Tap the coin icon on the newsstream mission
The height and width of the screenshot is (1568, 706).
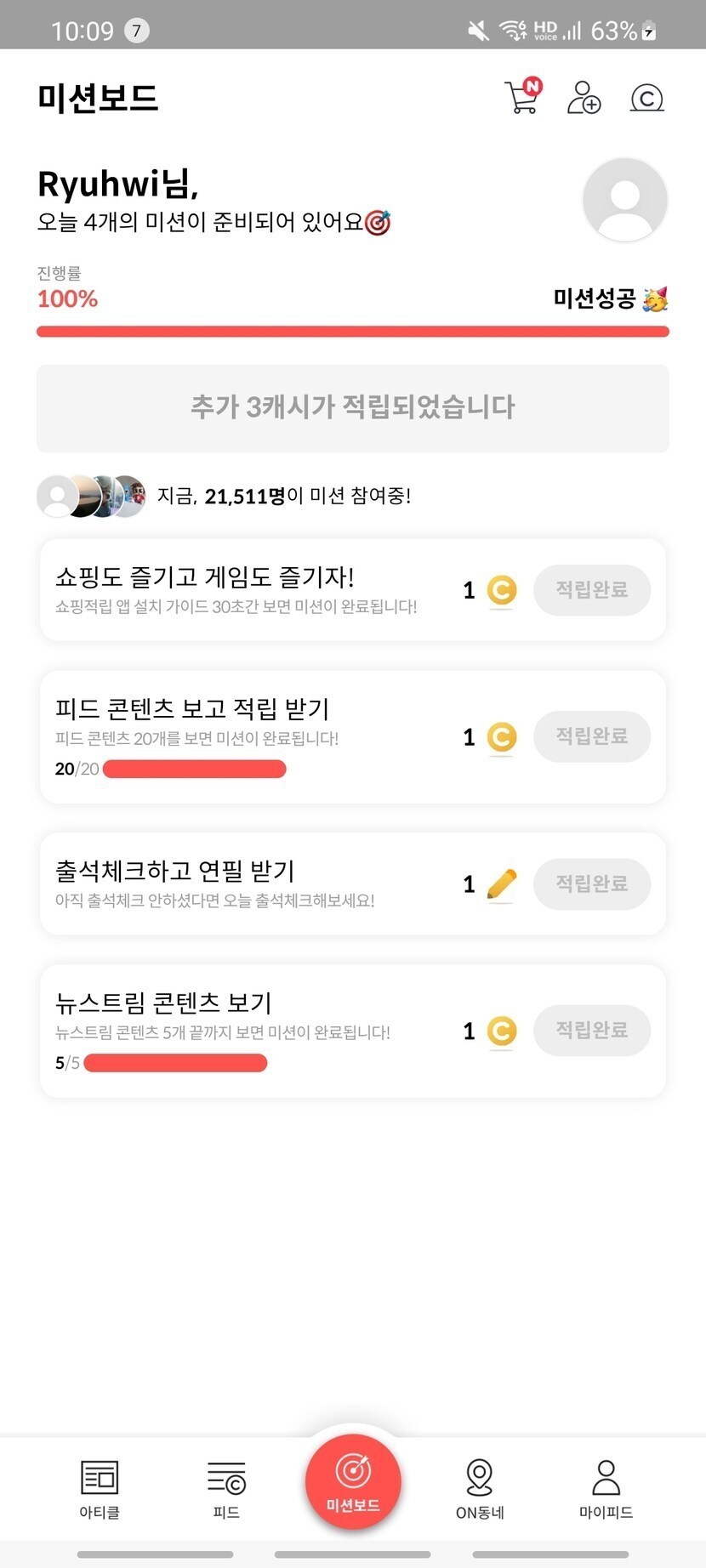(502, 1031)
